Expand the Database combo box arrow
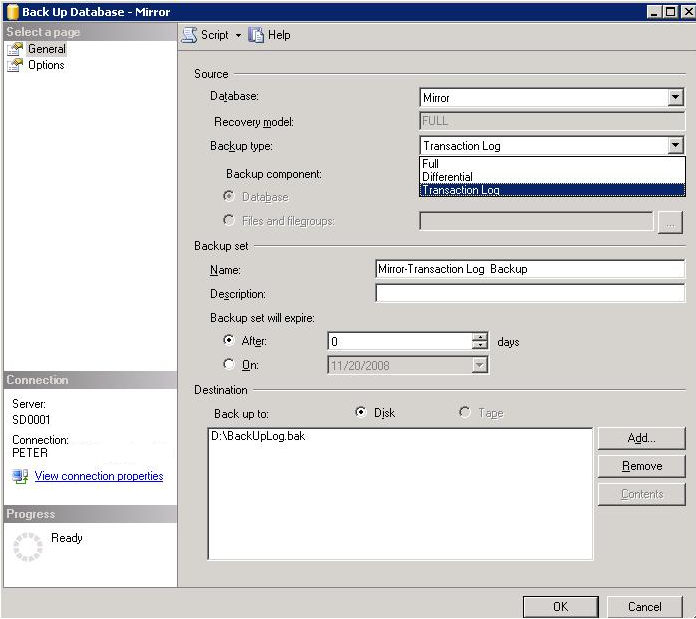 [x=675, y=97]
